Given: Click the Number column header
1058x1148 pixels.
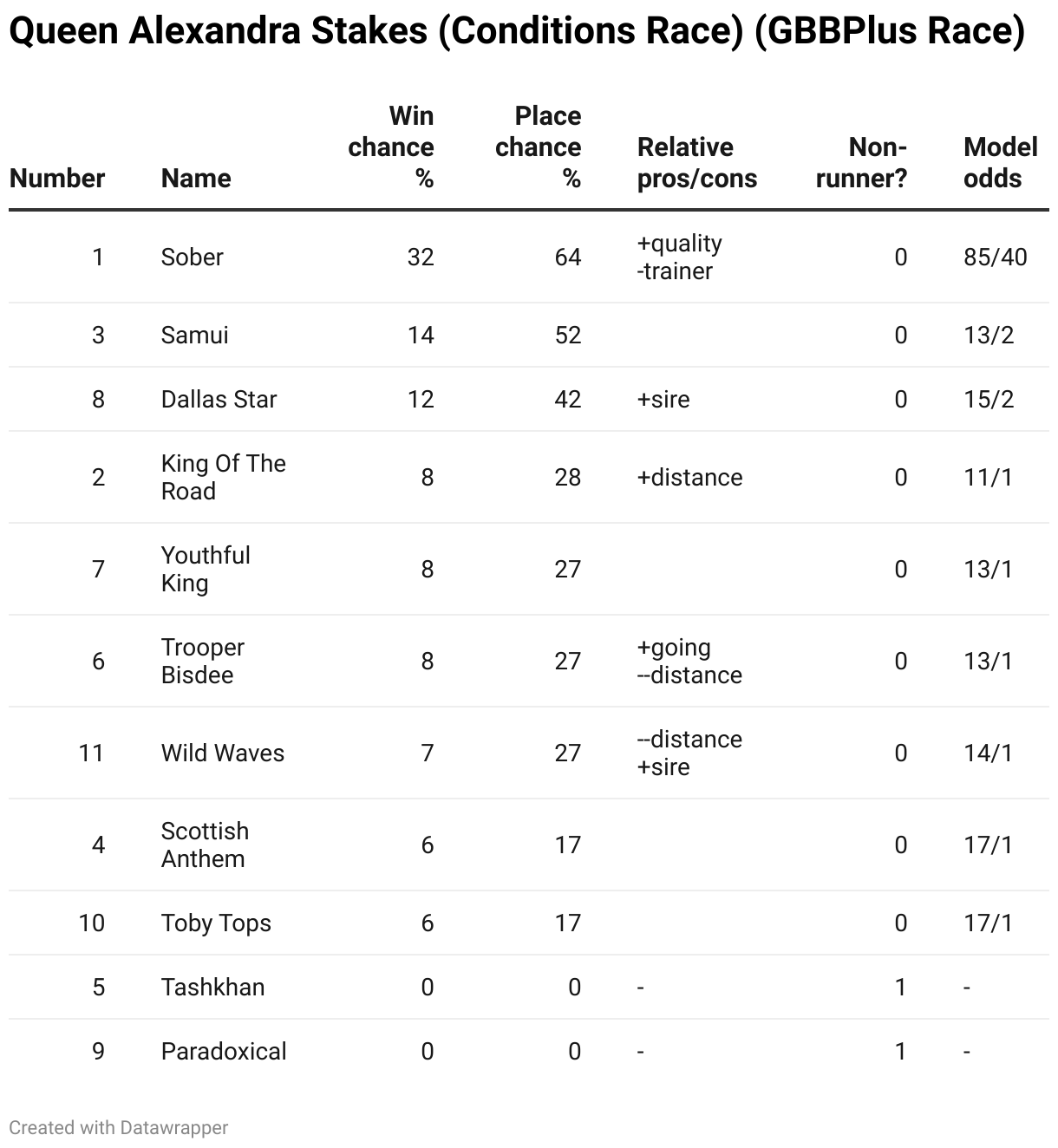Looking at the screenshot, I should [57, 178].
